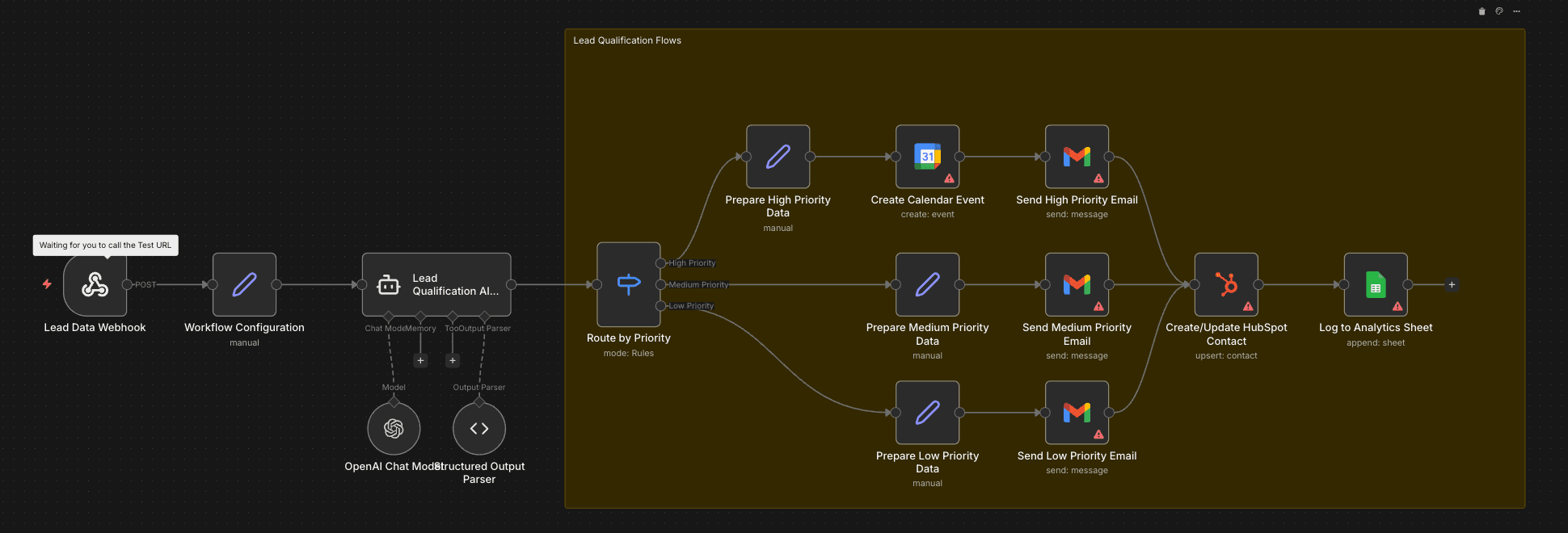Click warning icon on Send High Priority Email

(1098, 178)
